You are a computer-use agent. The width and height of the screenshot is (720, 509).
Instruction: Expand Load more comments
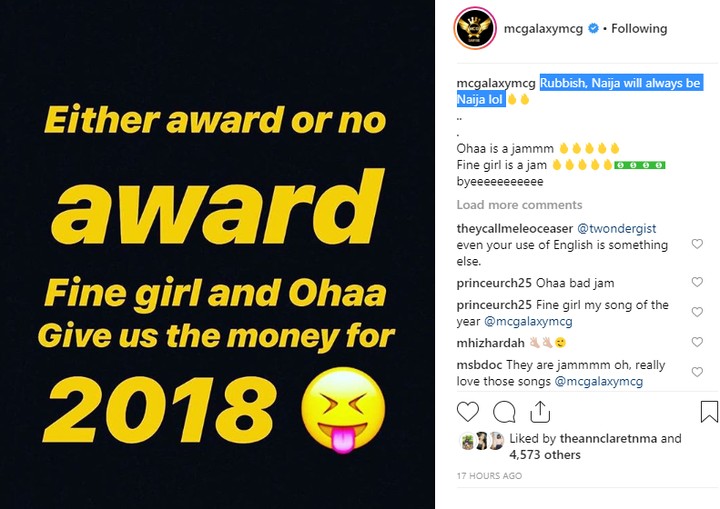tap(519, 205)
